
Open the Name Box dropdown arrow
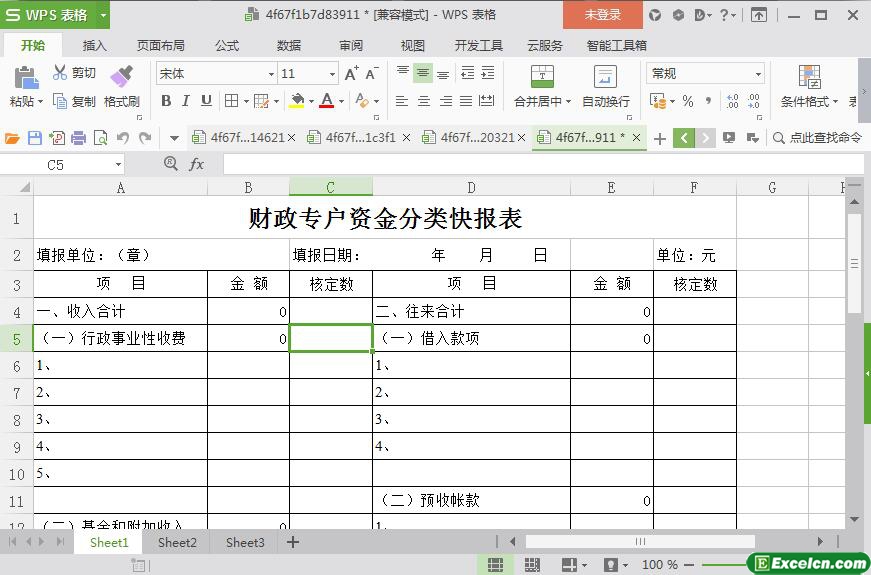tap(118, 165)
